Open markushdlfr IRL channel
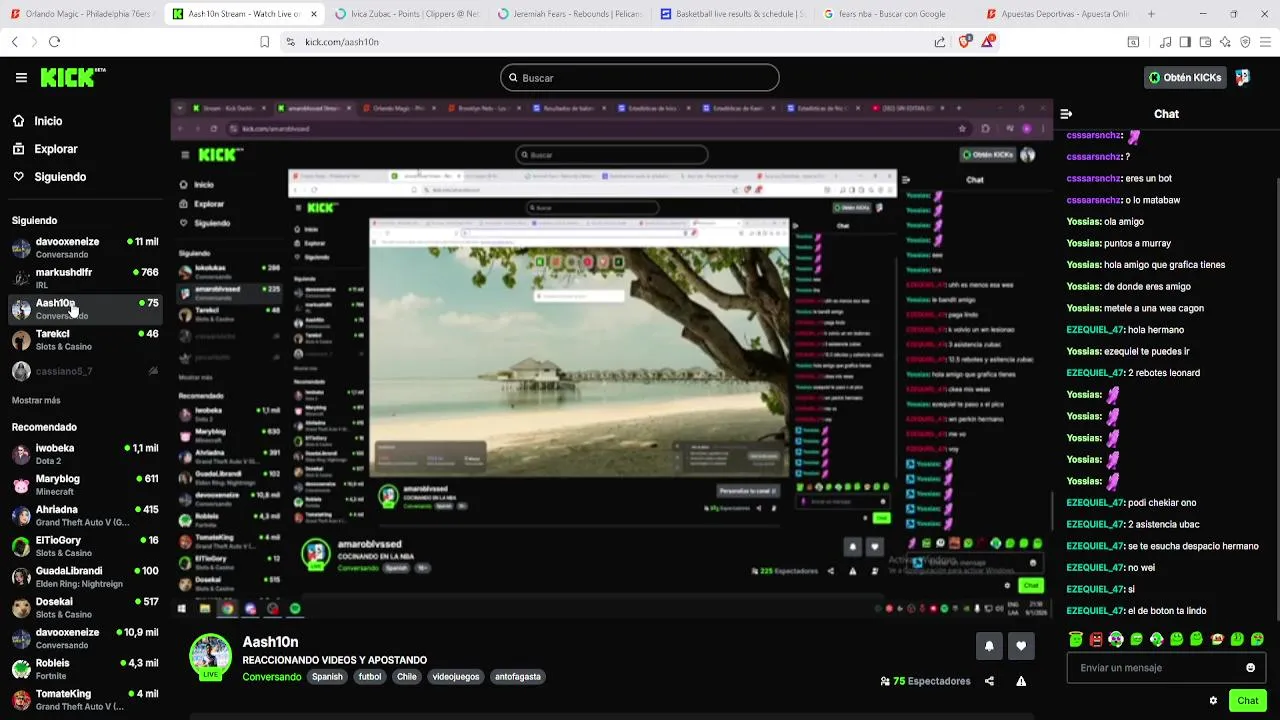The width and height of the screenshot is (1280, 720). tap(84, 278)
